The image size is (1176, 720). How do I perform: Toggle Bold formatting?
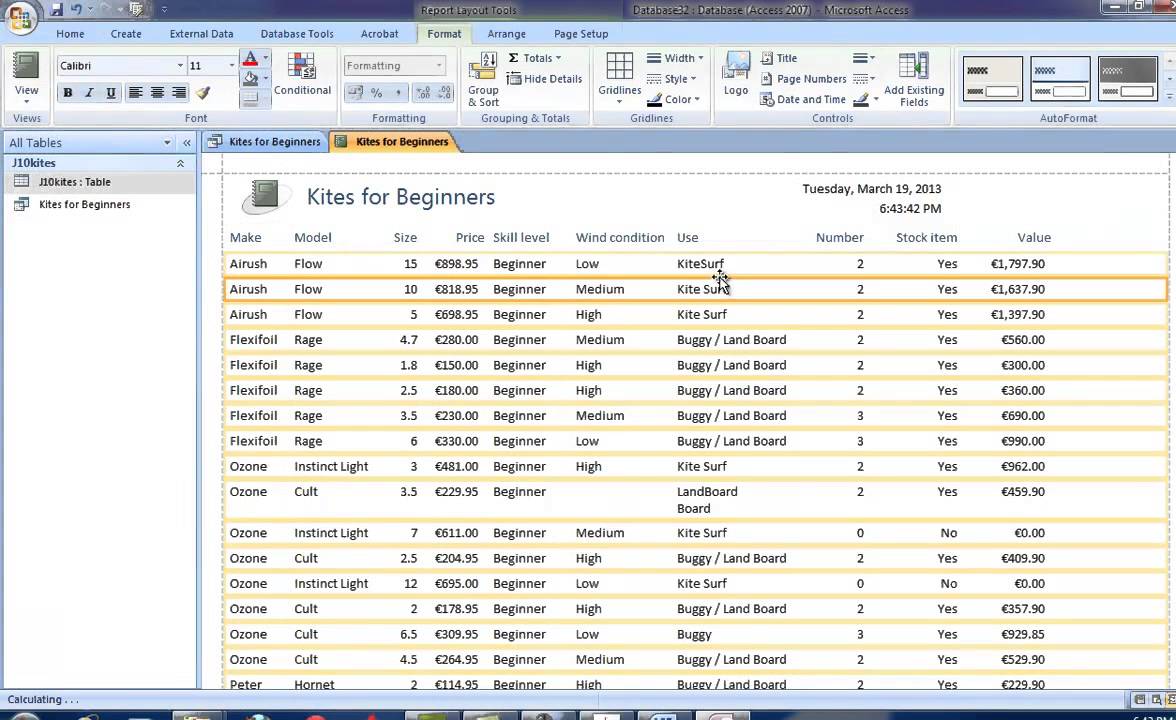click(68, 93)
